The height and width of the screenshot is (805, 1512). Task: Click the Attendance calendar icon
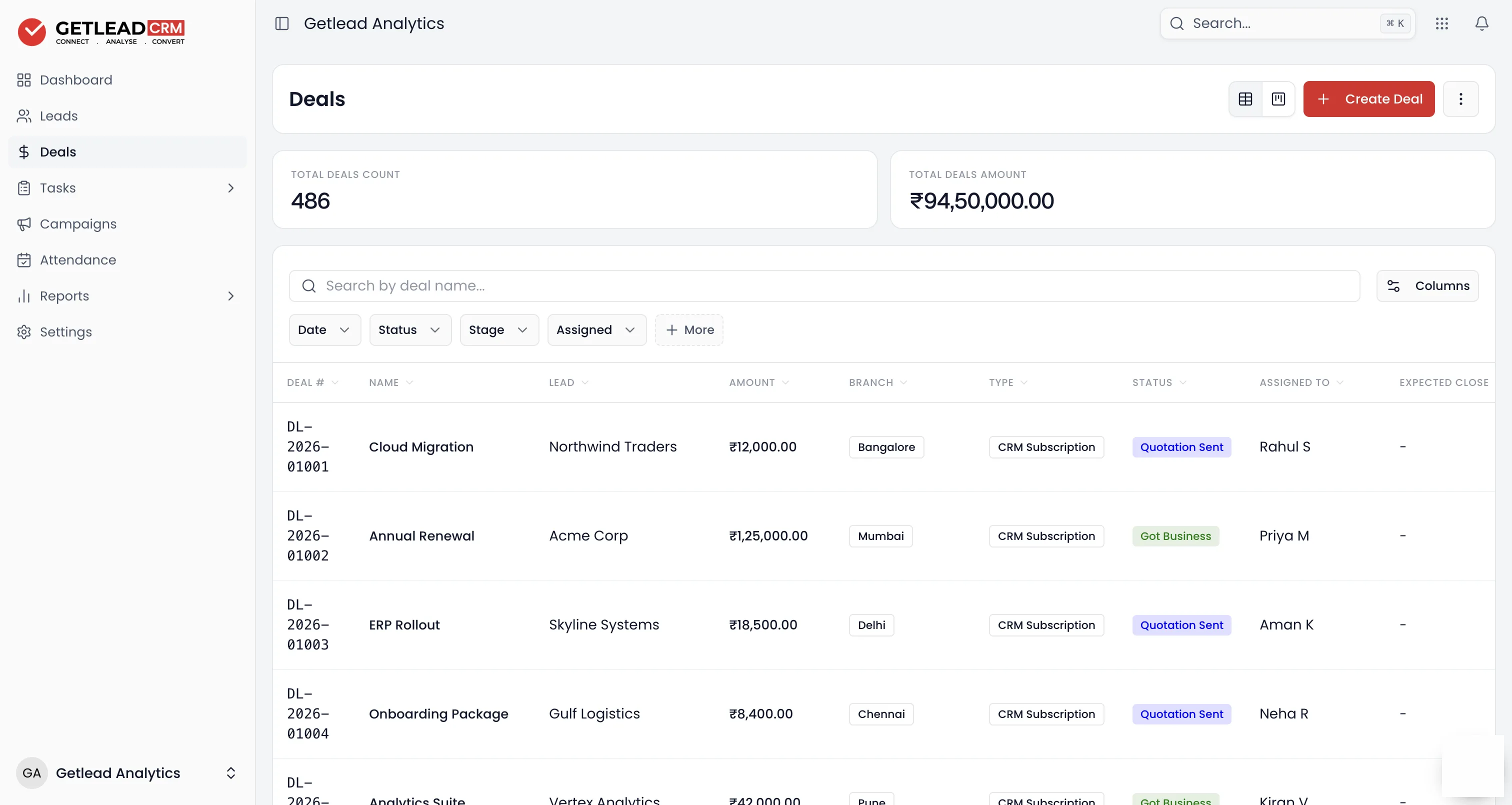pos(24,260)
